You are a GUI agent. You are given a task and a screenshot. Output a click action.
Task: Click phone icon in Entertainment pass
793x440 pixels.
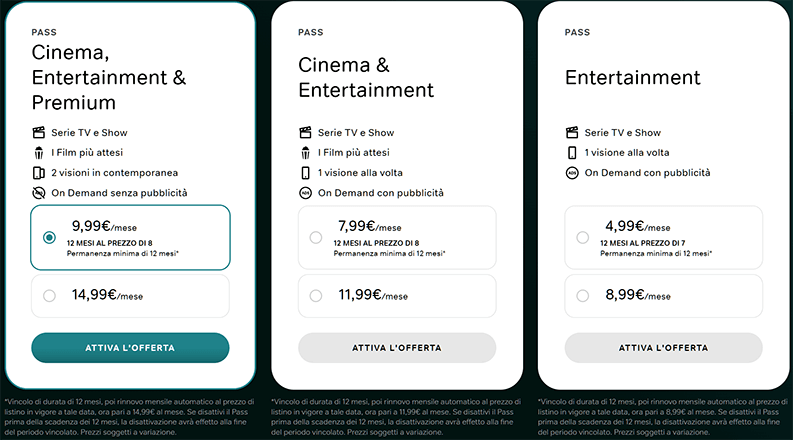[572, 153]
